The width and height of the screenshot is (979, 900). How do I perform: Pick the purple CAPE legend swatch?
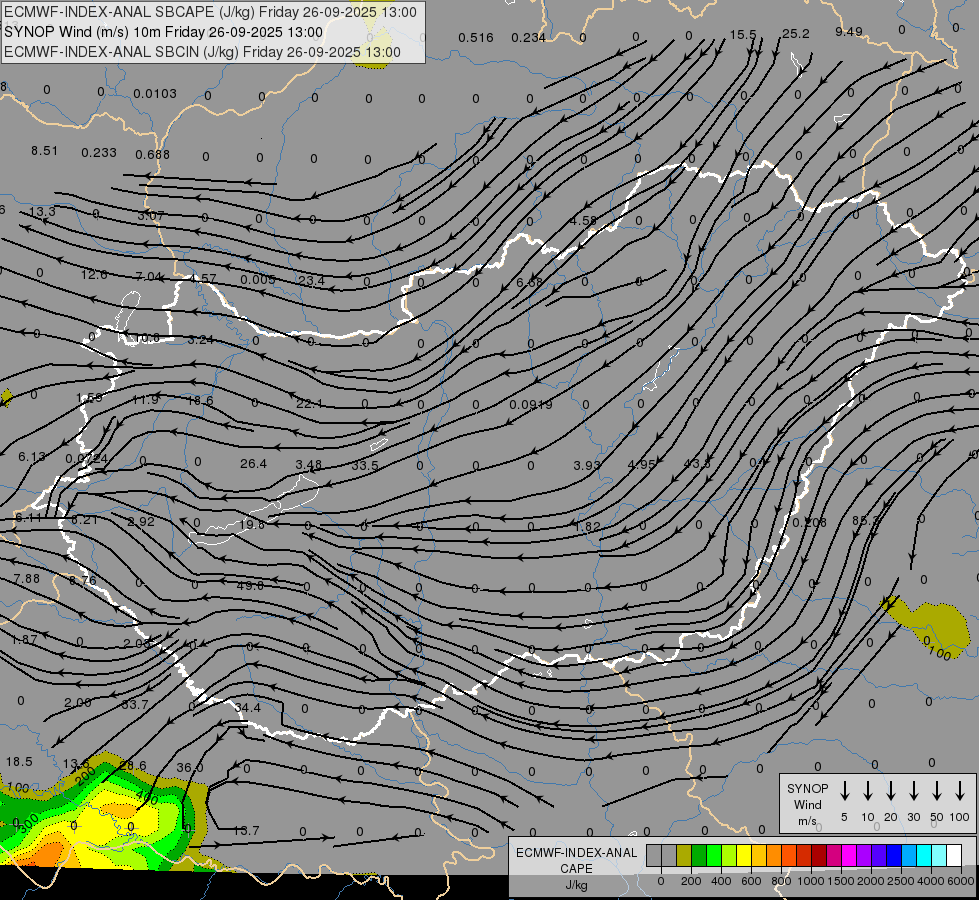[x=863, y=856]
